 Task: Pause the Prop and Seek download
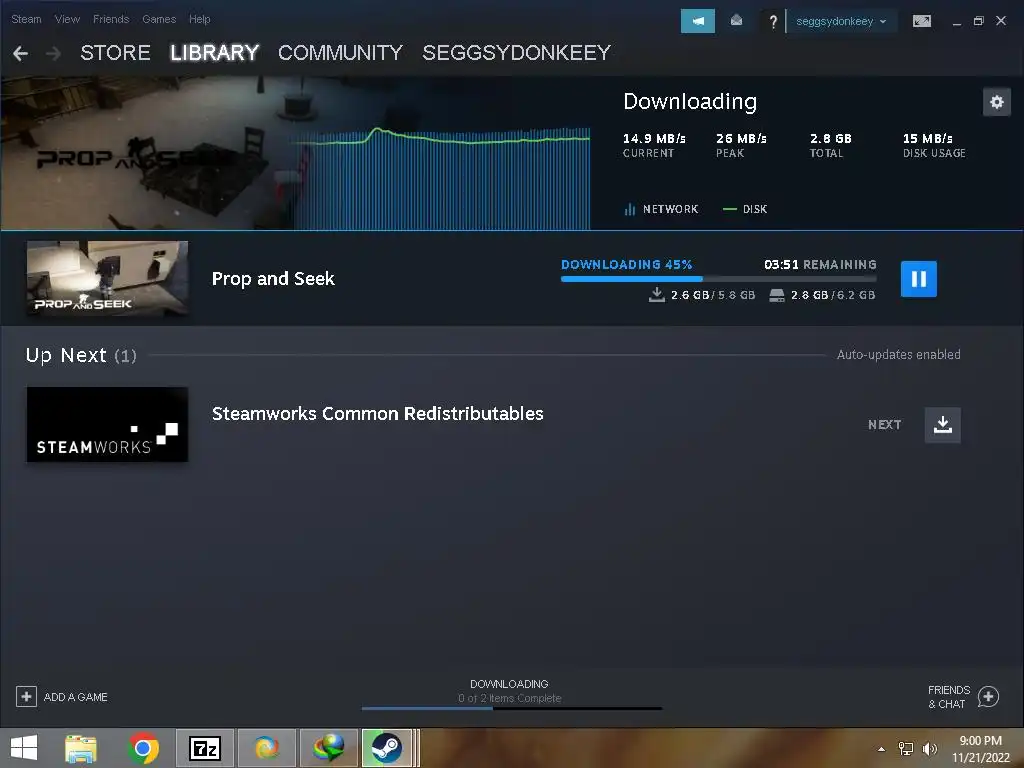918,279
